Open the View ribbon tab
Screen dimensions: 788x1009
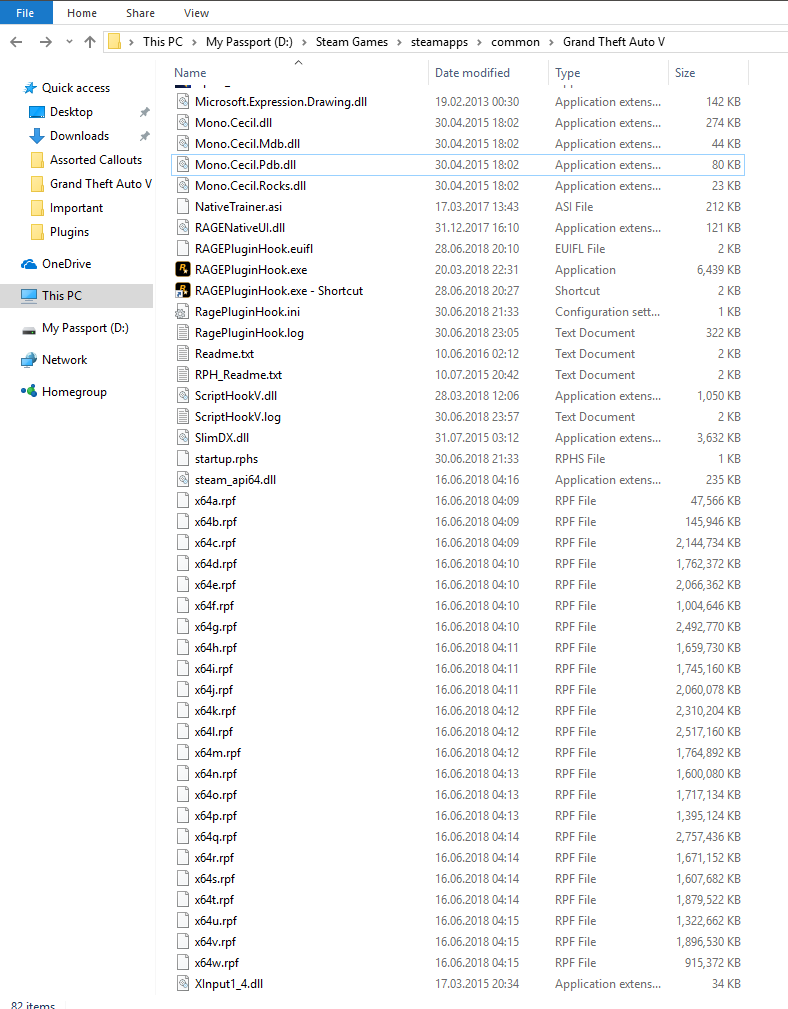point(196,13)
